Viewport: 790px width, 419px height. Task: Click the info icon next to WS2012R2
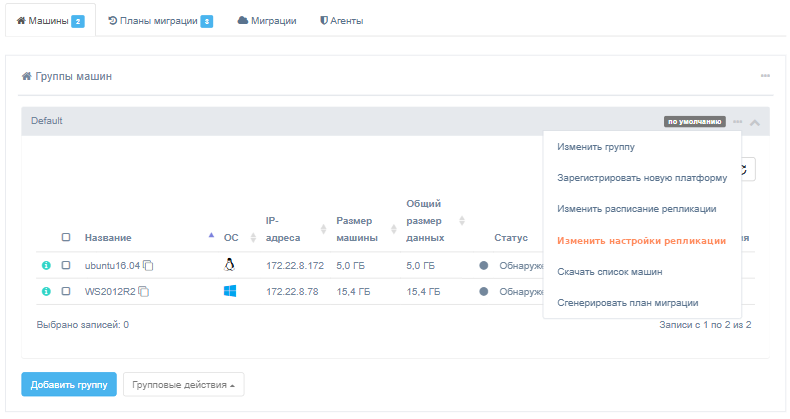tap(46, 292)
